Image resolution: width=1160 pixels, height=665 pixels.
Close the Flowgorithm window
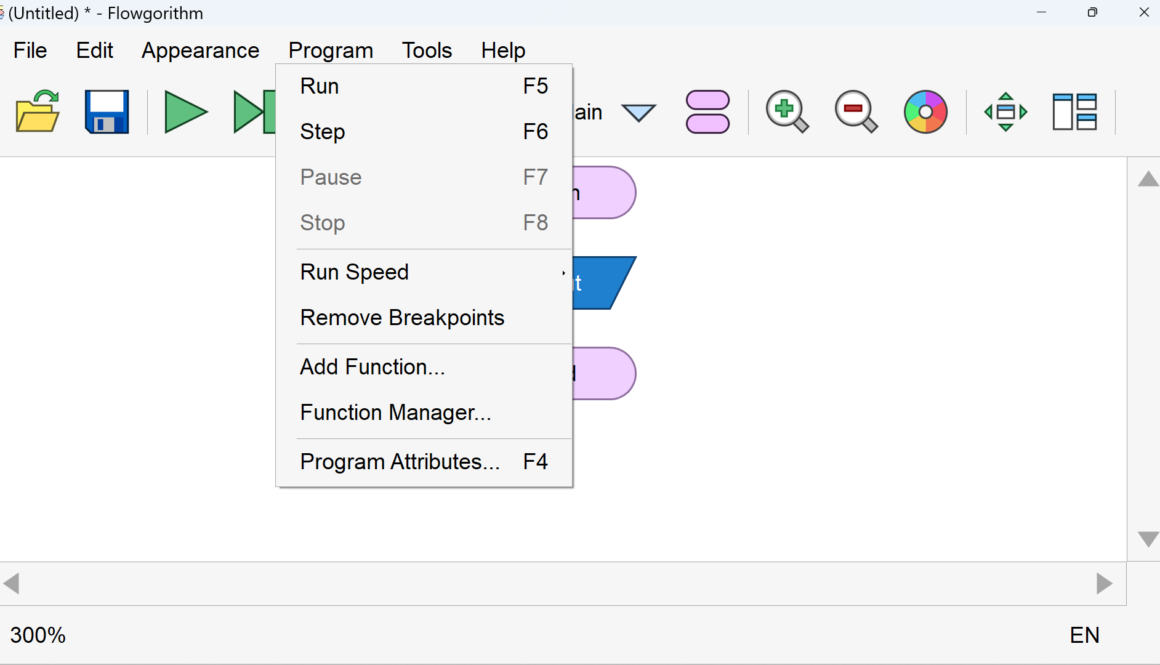(x=1144, y=13)
